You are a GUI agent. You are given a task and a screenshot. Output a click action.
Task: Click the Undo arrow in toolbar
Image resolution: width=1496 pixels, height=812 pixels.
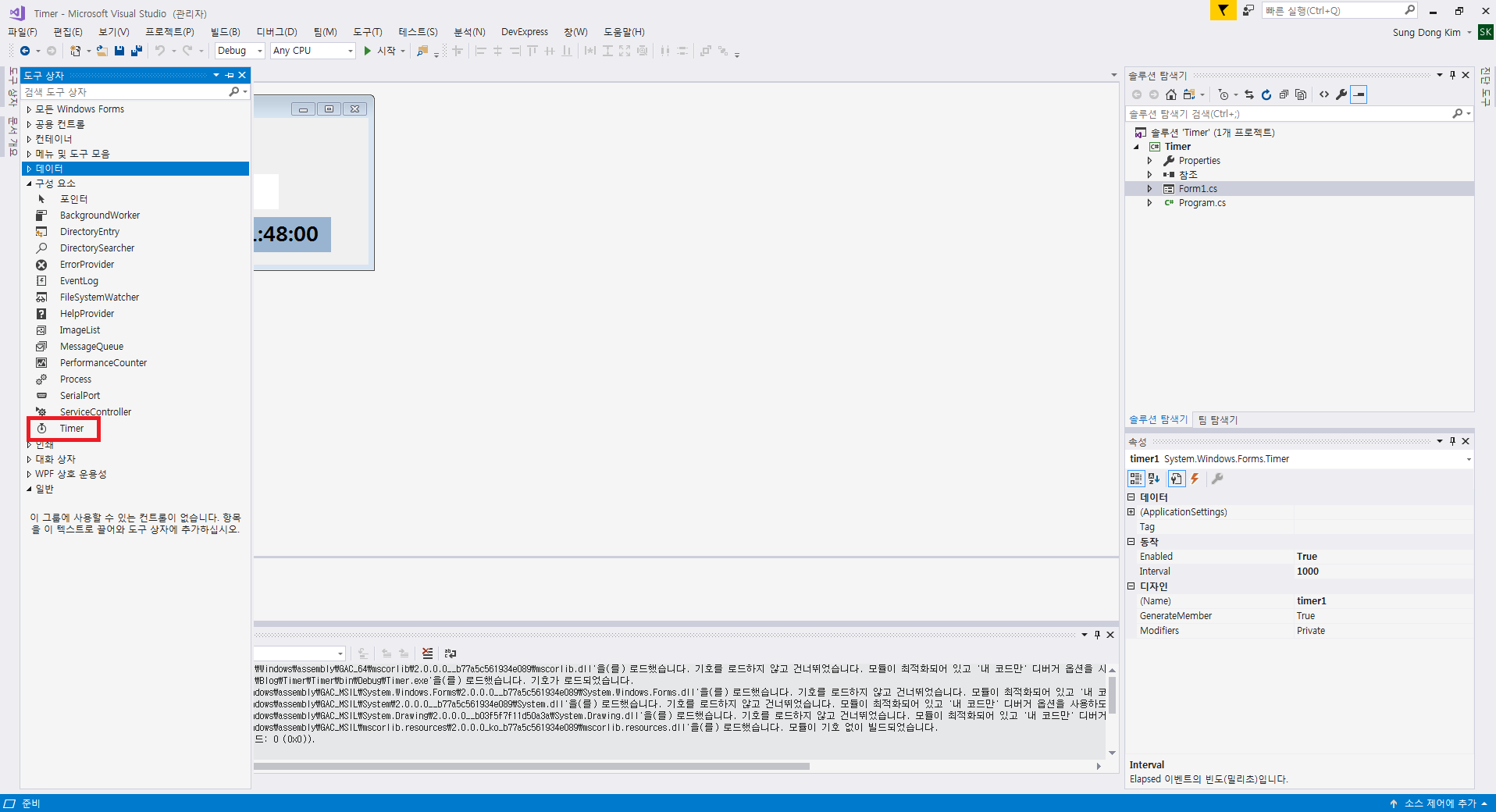point(160,51)
